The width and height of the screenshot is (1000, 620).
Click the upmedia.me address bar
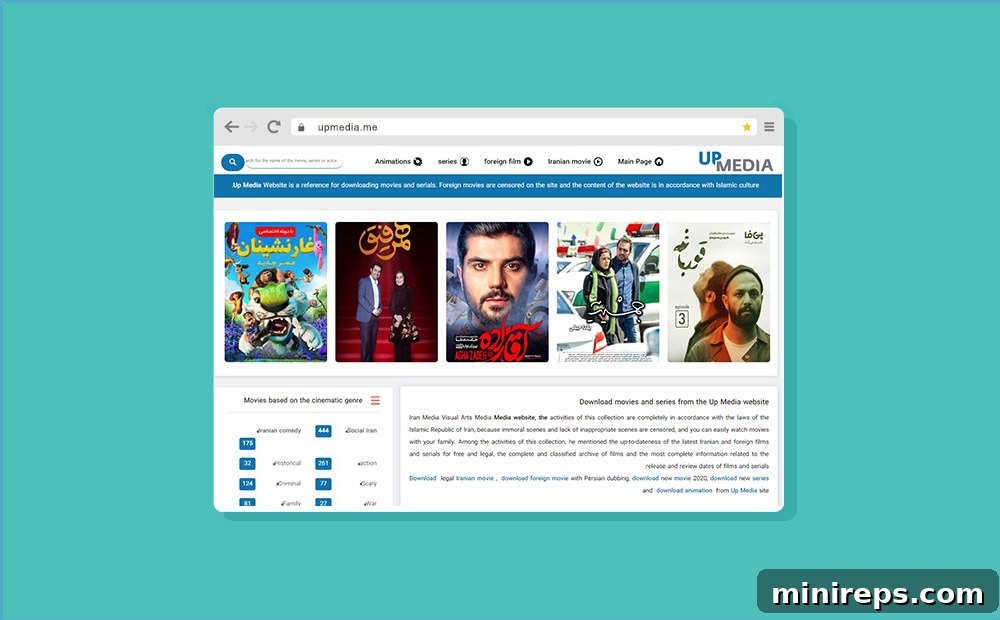coord(524,127)
